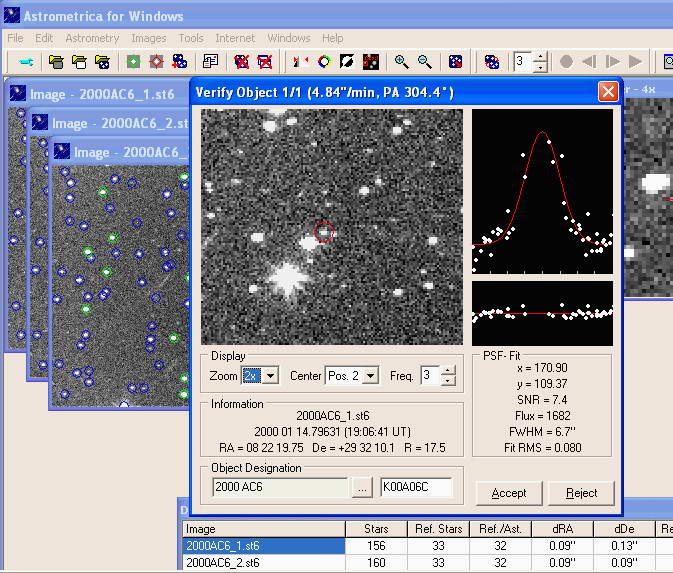673x573 pixels.
Task: Click the 2000 AC6 designation field
Action: tap(280, 487)
